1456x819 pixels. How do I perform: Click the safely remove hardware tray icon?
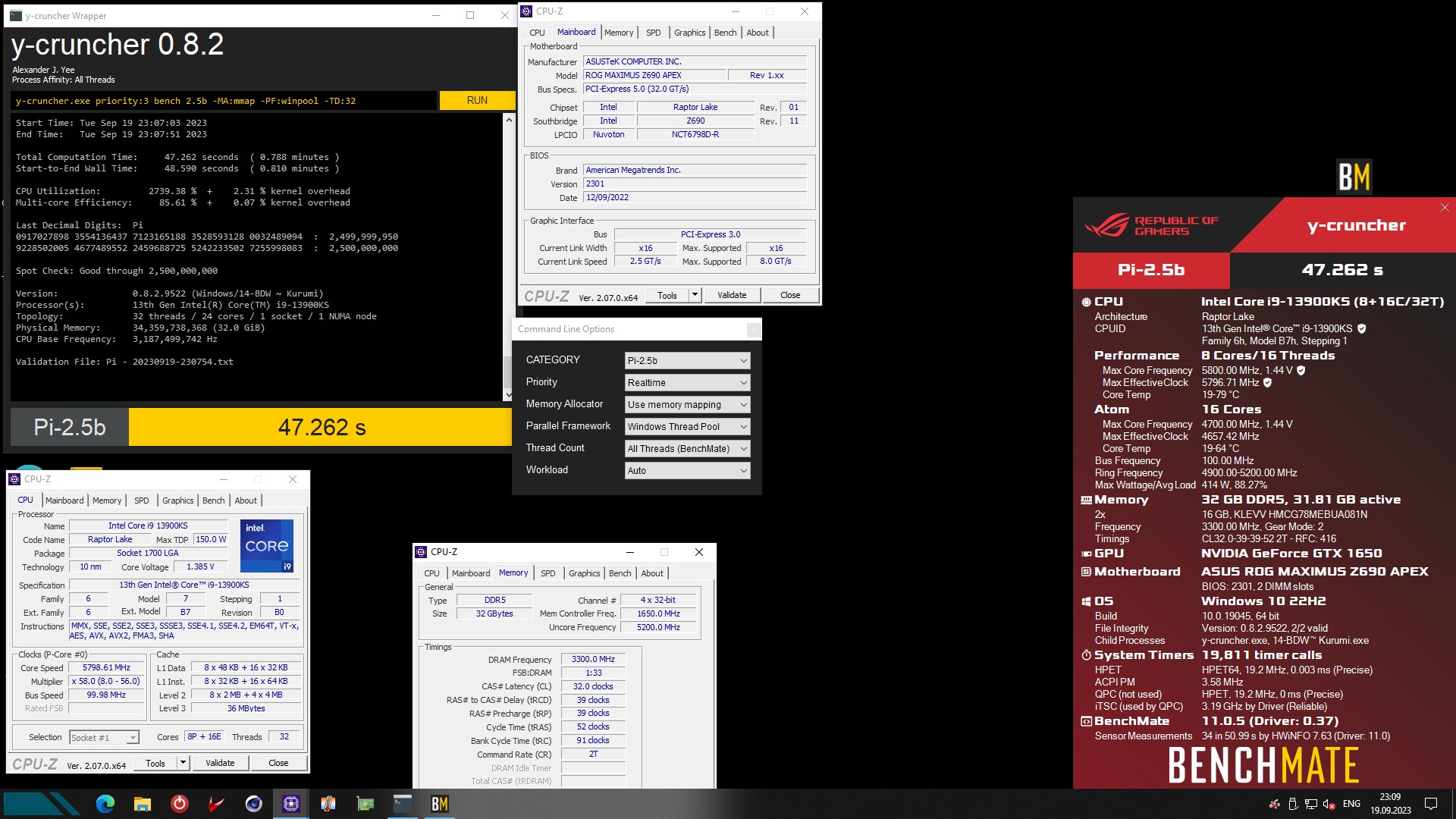coord(1293,804)
